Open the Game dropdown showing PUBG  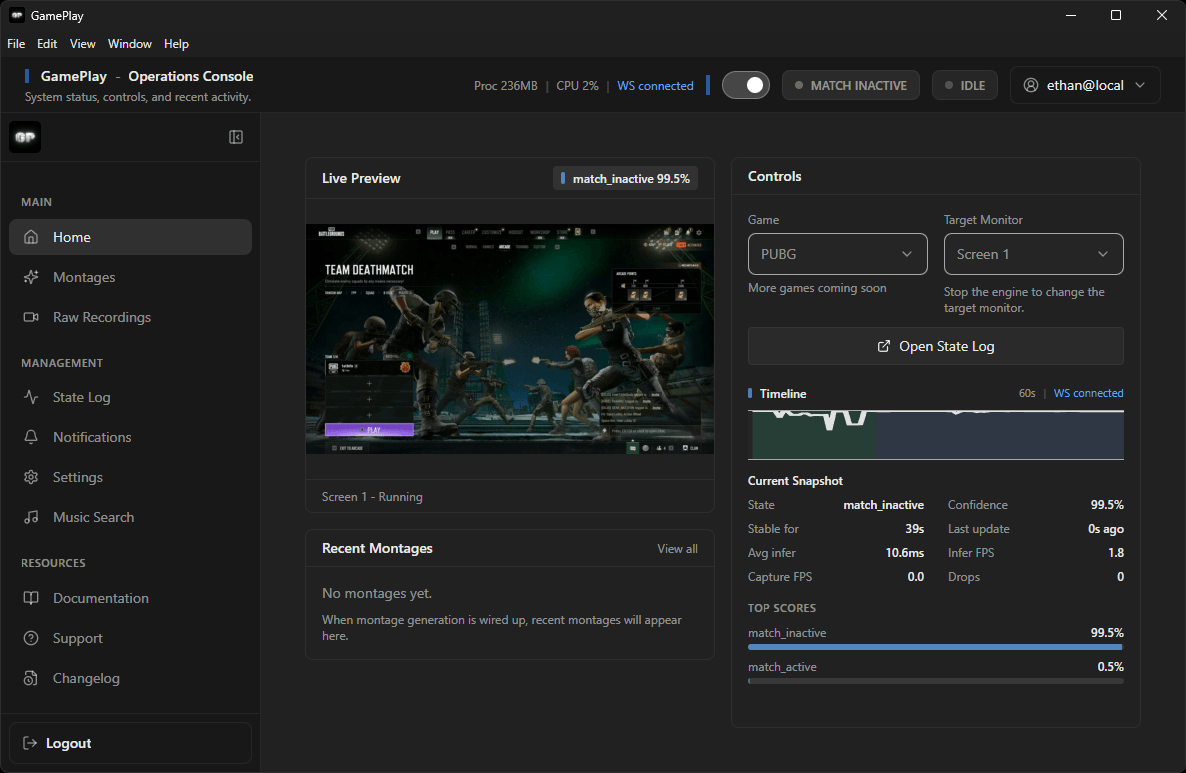tap(837, 254)
